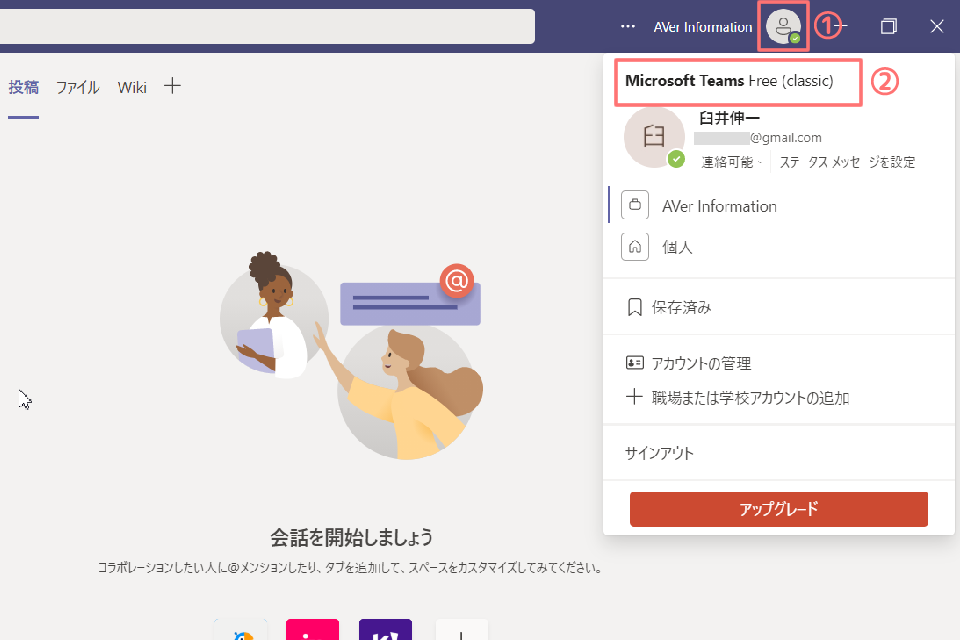Open the more options (…) menu
This screenshot has height=640, width=960.
(x=627, y=27)
